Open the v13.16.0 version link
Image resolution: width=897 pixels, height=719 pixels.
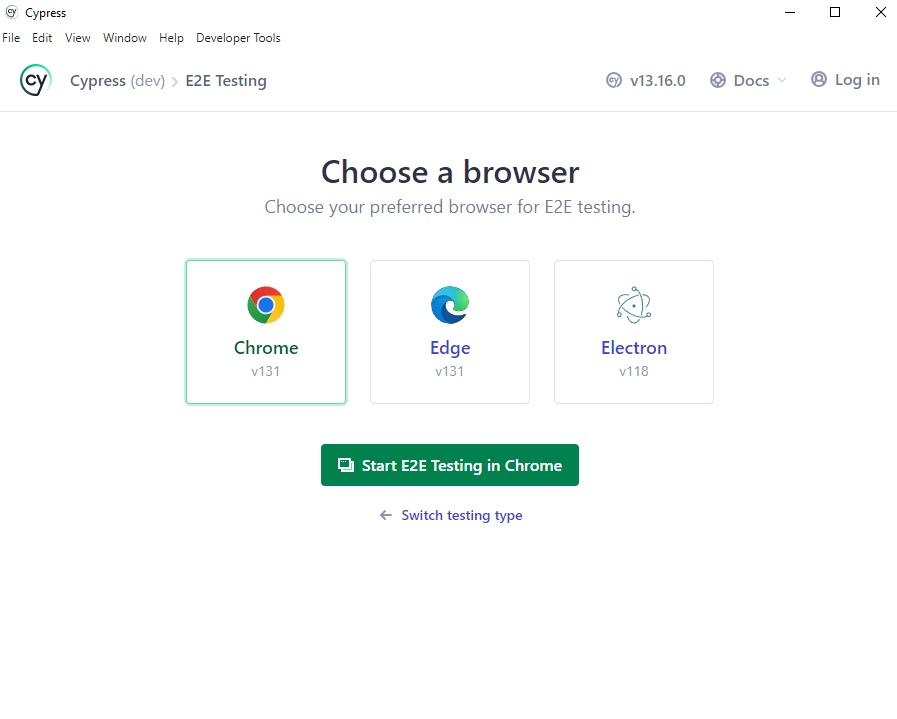point(657,81)
